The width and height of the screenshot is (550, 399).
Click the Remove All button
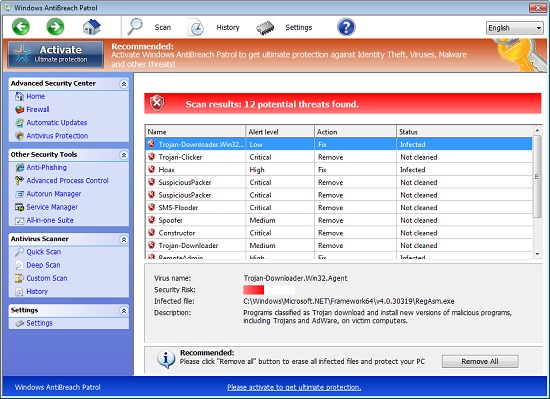coord(480,361)
